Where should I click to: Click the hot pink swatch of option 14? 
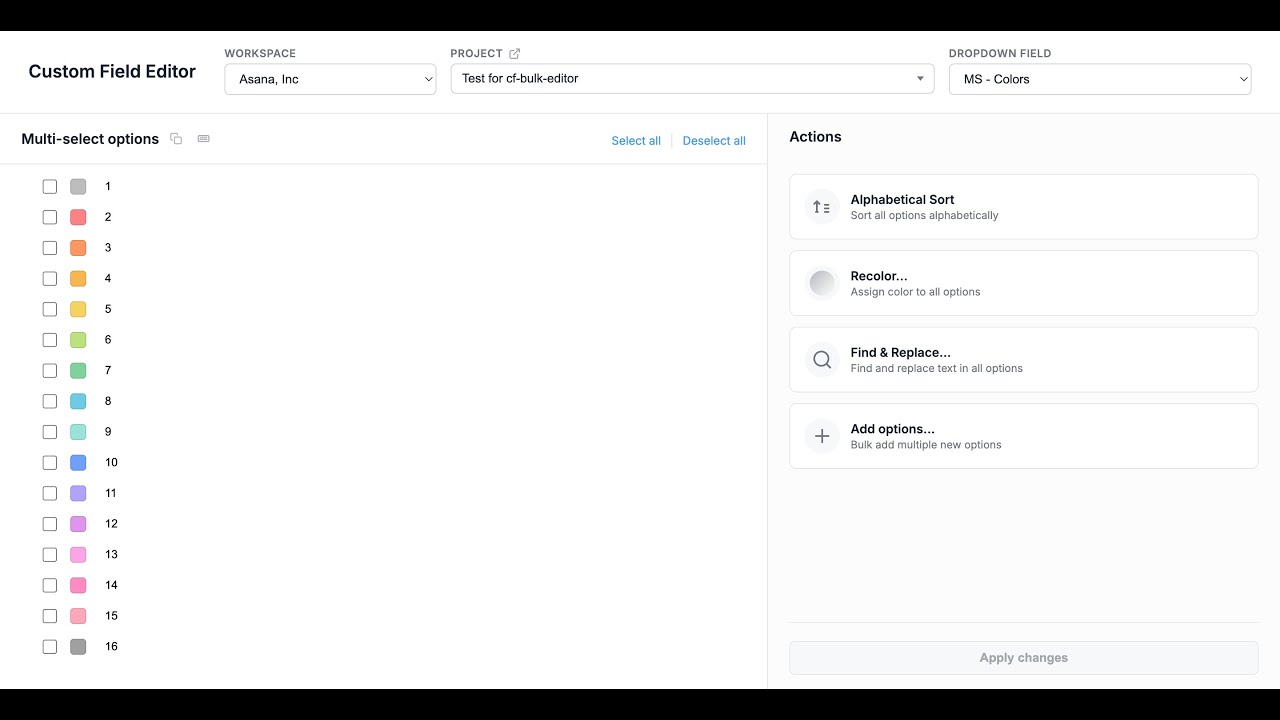pos(78,585)
